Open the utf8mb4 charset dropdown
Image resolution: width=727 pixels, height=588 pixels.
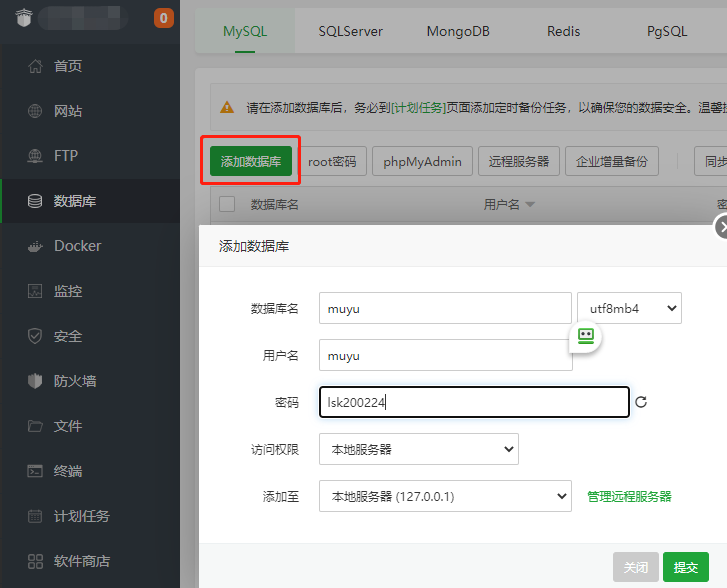coord(629,308)
